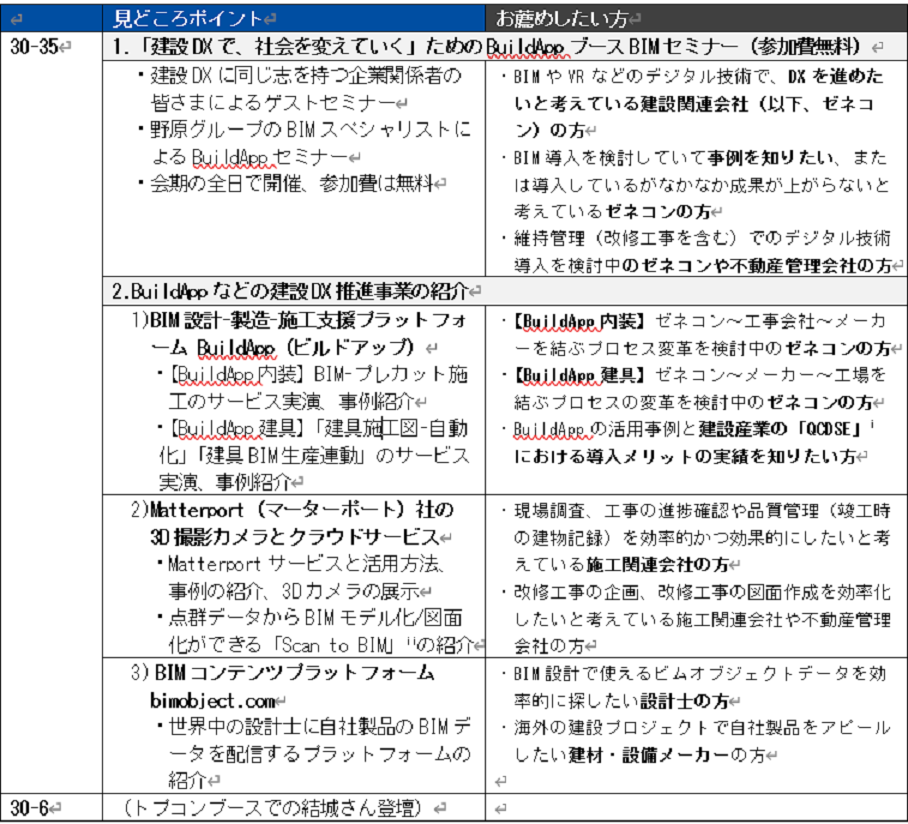Click the line 'BIM設計で使えるビムオブジェクトデータを効'

click(700, 673)
